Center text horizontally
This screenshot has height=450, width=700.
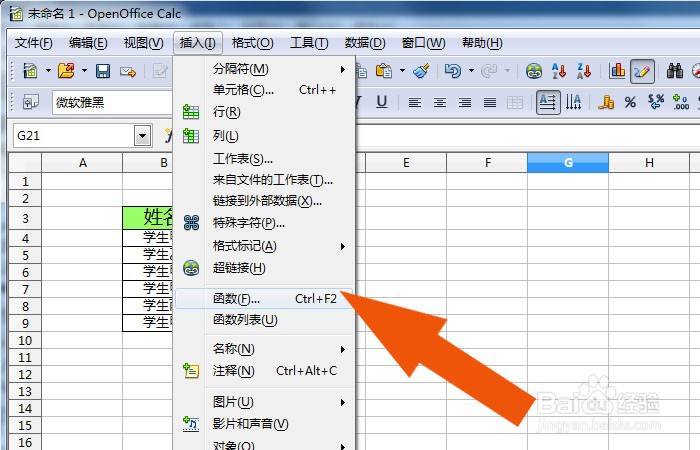440,103
